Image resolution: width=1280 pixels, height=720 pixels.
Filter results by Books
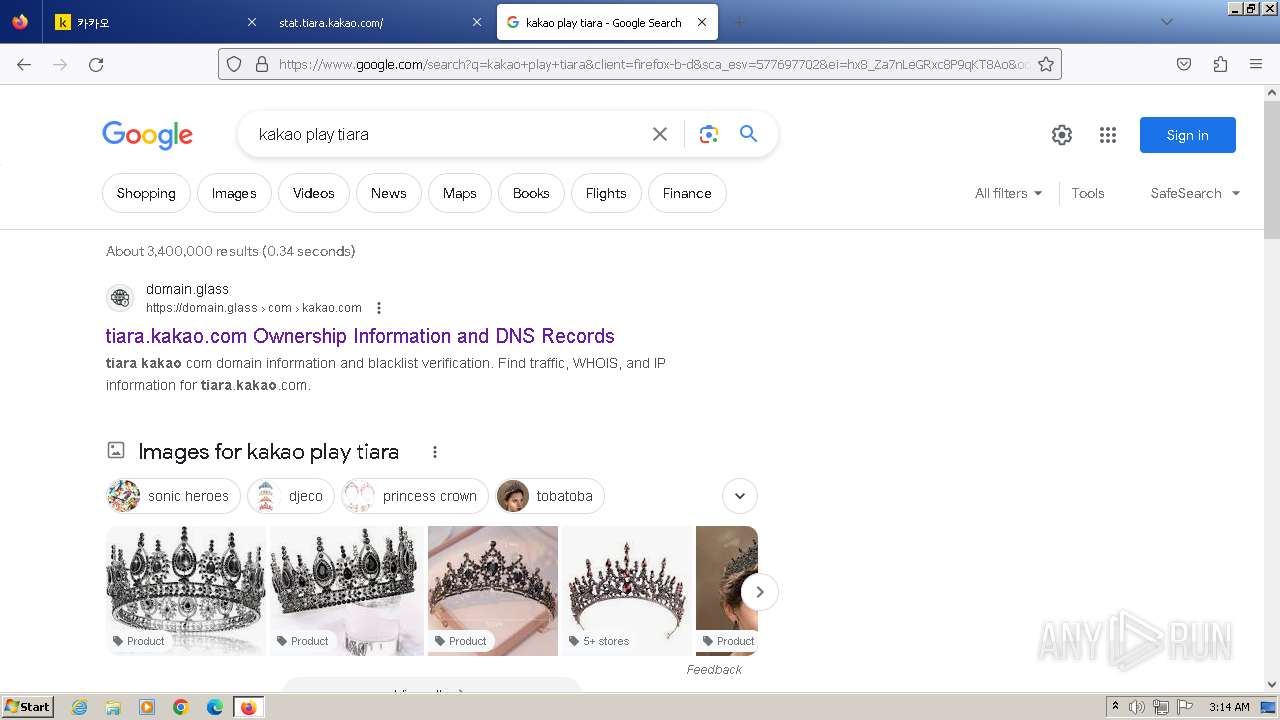click(x=531, y=193)
